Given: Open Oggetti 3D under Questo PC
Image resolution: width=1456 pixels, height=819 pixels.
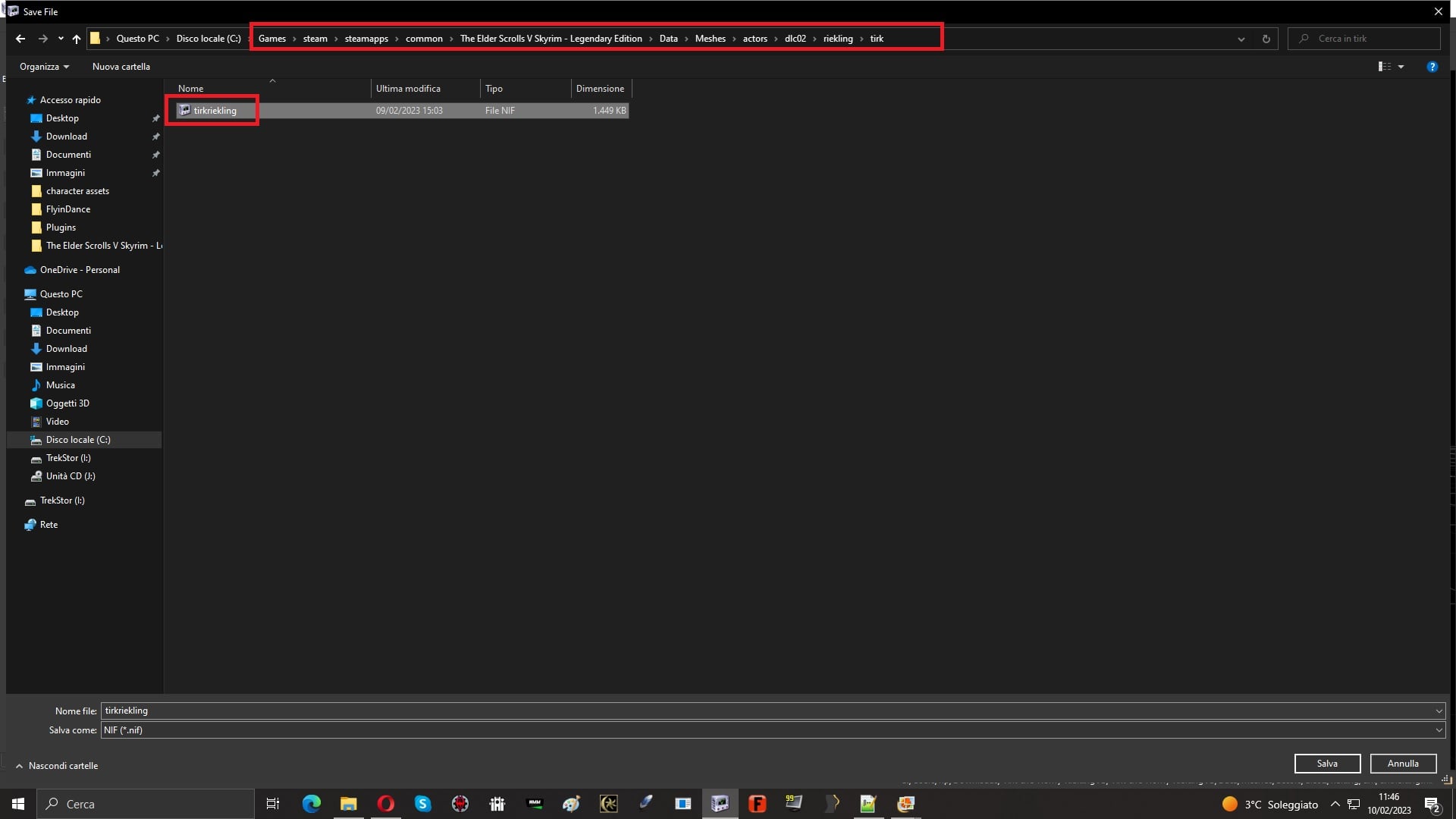Looking at the screenshot, I should pos(67,403).
